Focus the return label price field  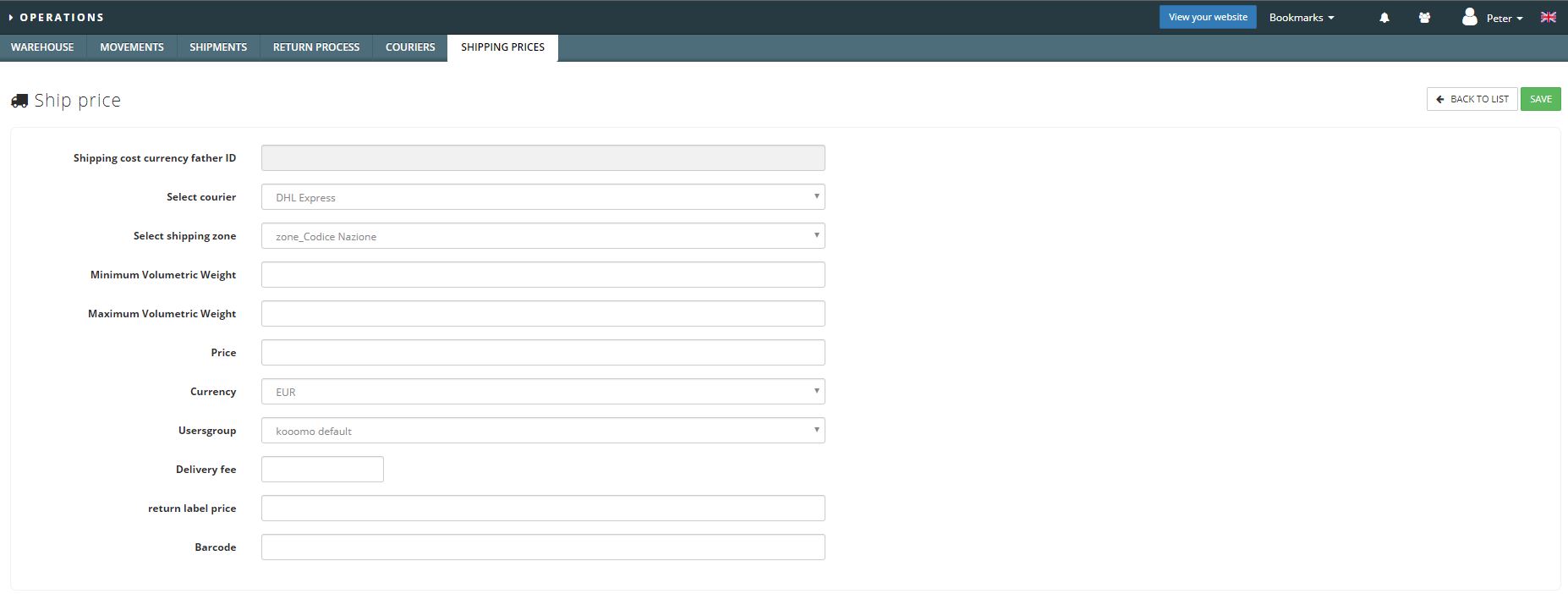click(543, 509)
